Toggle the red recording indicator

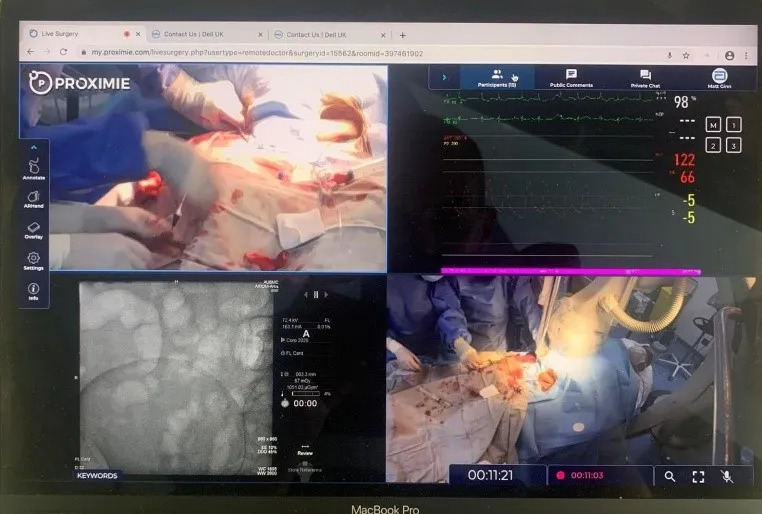pyautogui.click(x=561, y=477)
